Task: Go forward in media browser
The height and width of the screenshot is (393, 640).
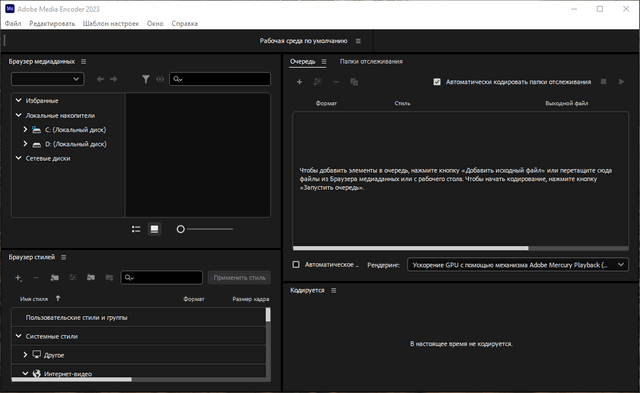Action: click(x=114, y=79)
